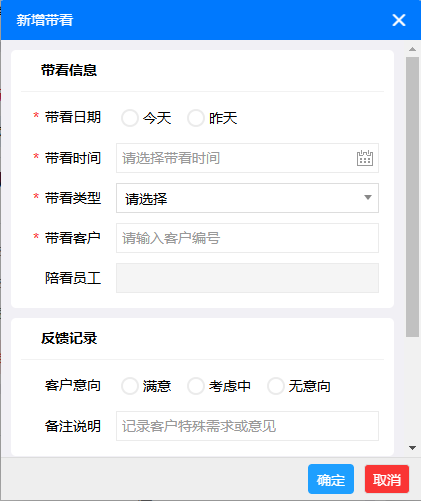Focus the 请输入客户编号 input field
The image size is (421, 501).
point(247,238)
